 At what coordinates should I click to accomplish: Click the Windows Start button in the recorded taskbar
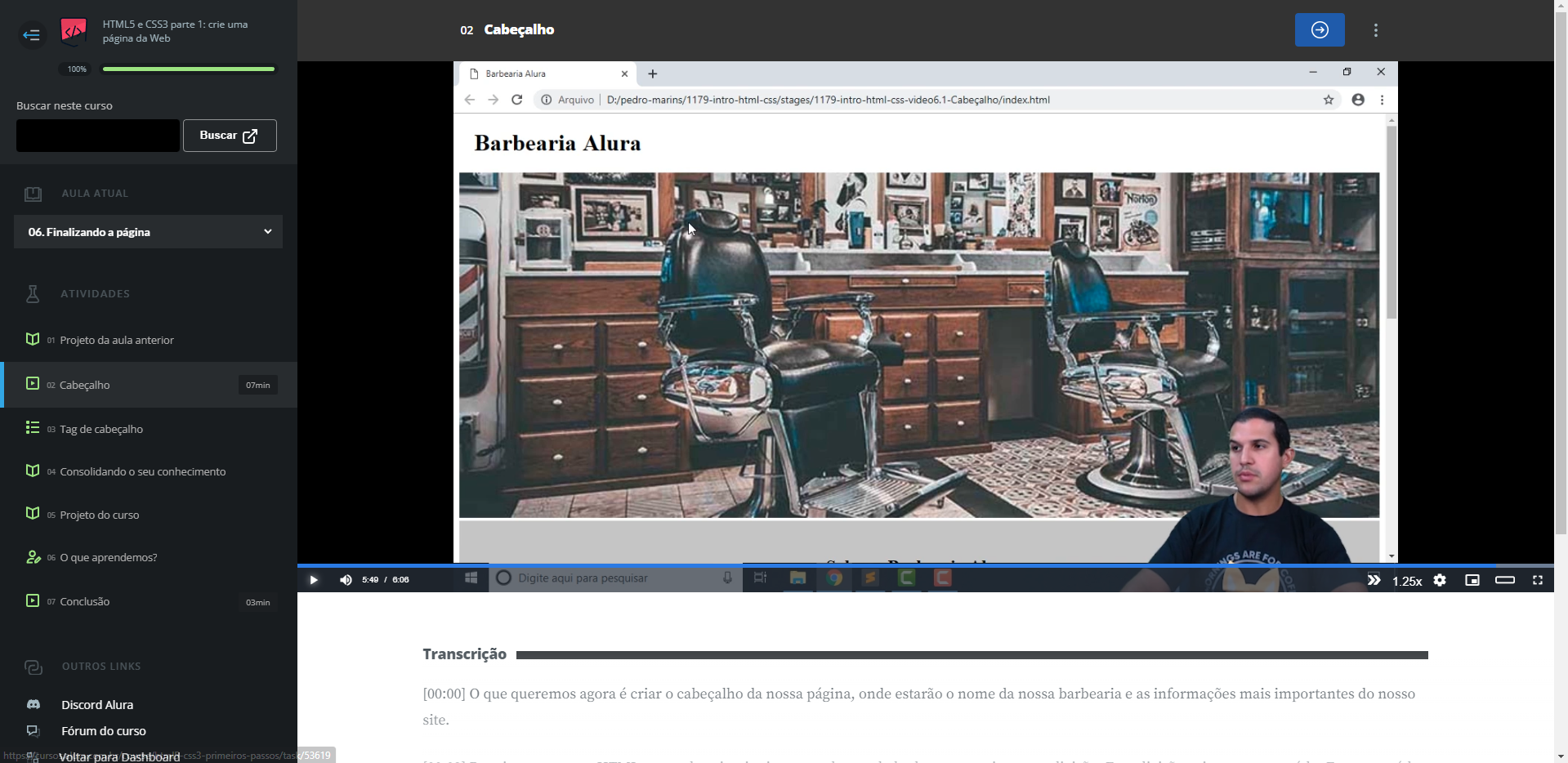(471, 578)
